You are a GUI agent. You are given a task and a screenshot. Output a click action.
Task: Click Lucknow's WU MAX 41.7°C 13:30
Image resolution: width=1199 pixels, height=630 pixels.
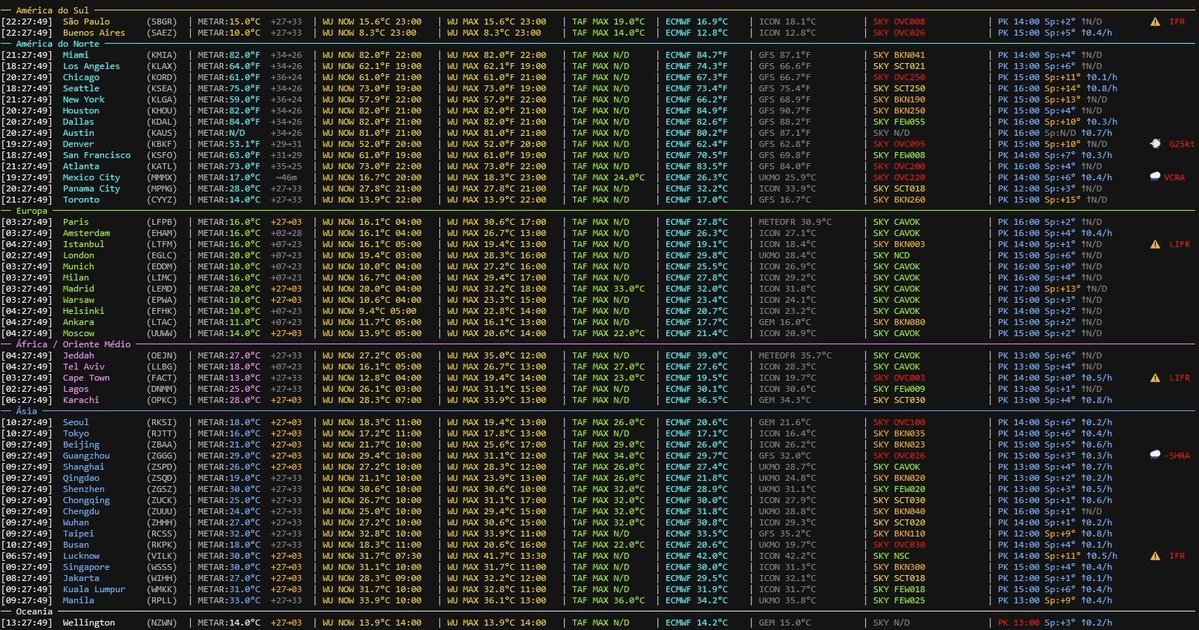(496, 556)
